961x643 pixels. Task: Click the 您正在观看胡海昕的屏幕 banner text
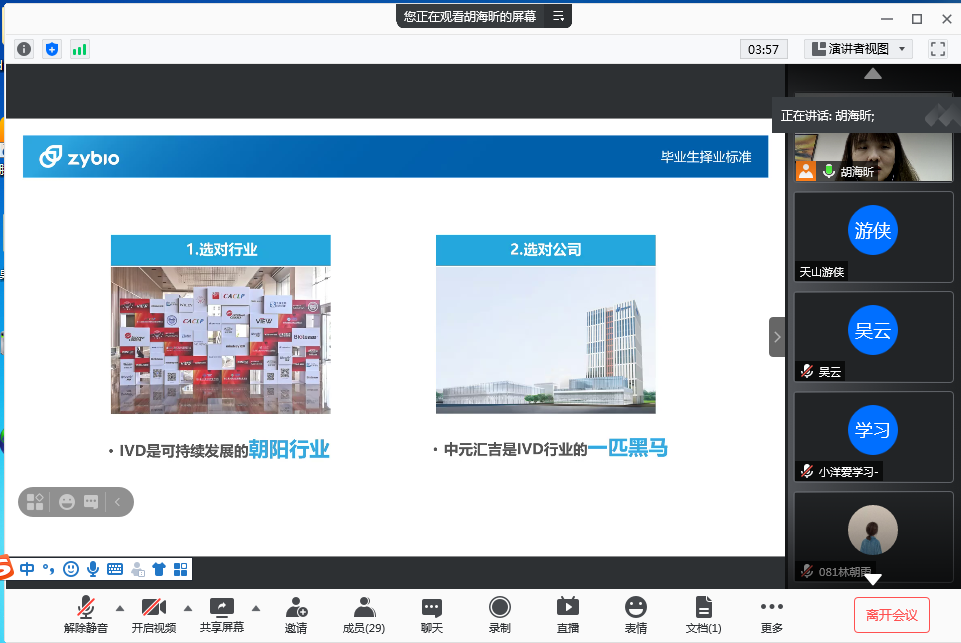(x=470, y=17)
